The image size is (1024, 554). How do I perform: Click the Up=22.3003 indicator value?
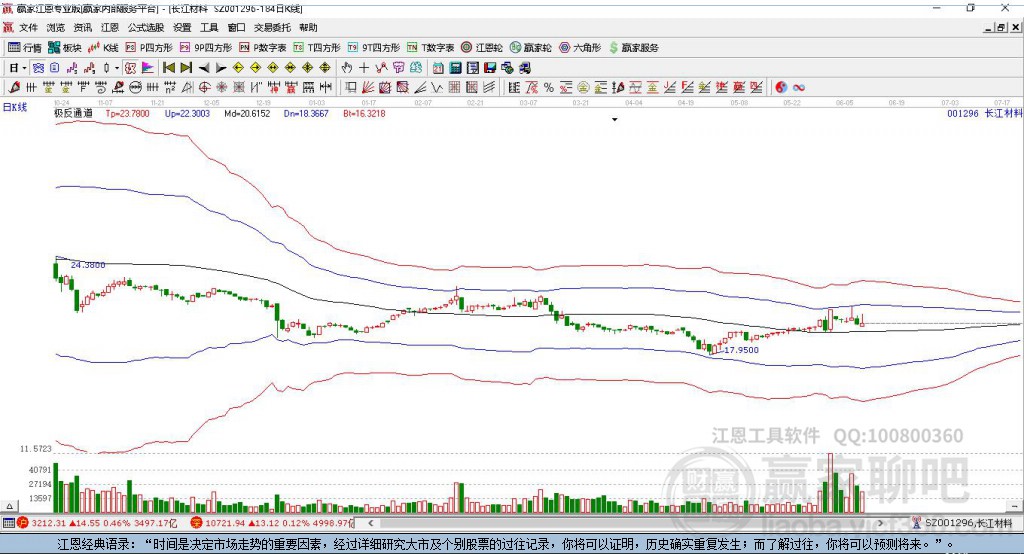pos(187,113)
